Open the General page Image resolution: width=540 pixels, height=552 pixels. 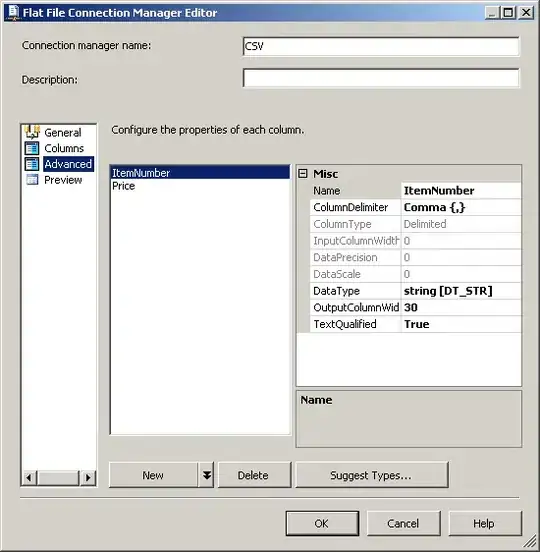(63, 133)
